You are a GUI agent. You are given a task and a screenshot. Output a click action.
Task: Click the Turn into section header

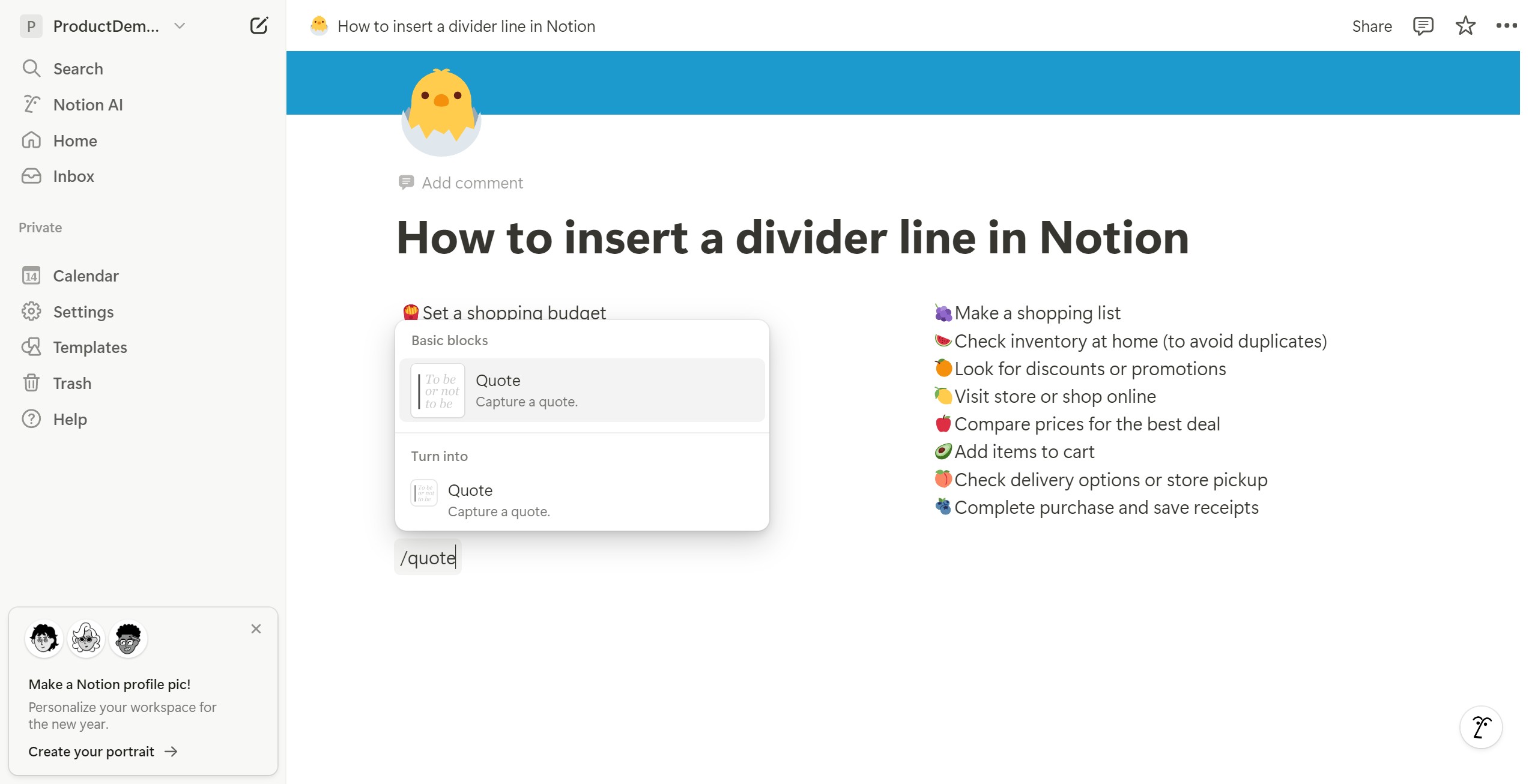(439, 456)
